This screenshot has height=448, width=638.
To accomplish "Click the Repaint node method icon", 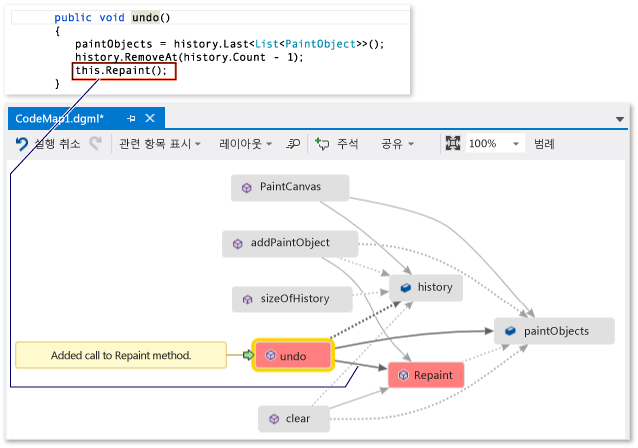I will point(403,375).
